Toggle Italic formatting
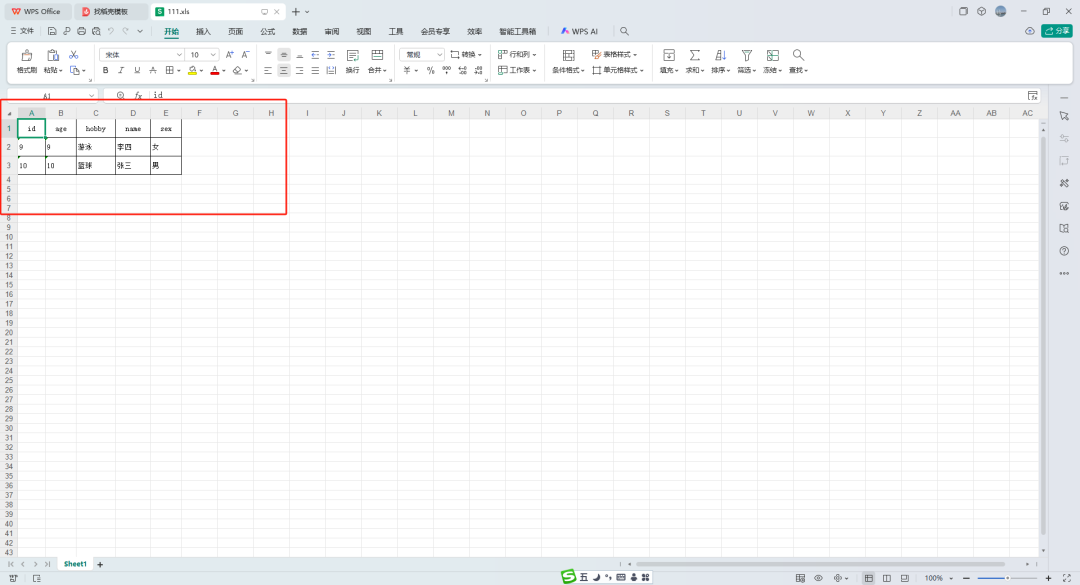 [x=121, y=71]
